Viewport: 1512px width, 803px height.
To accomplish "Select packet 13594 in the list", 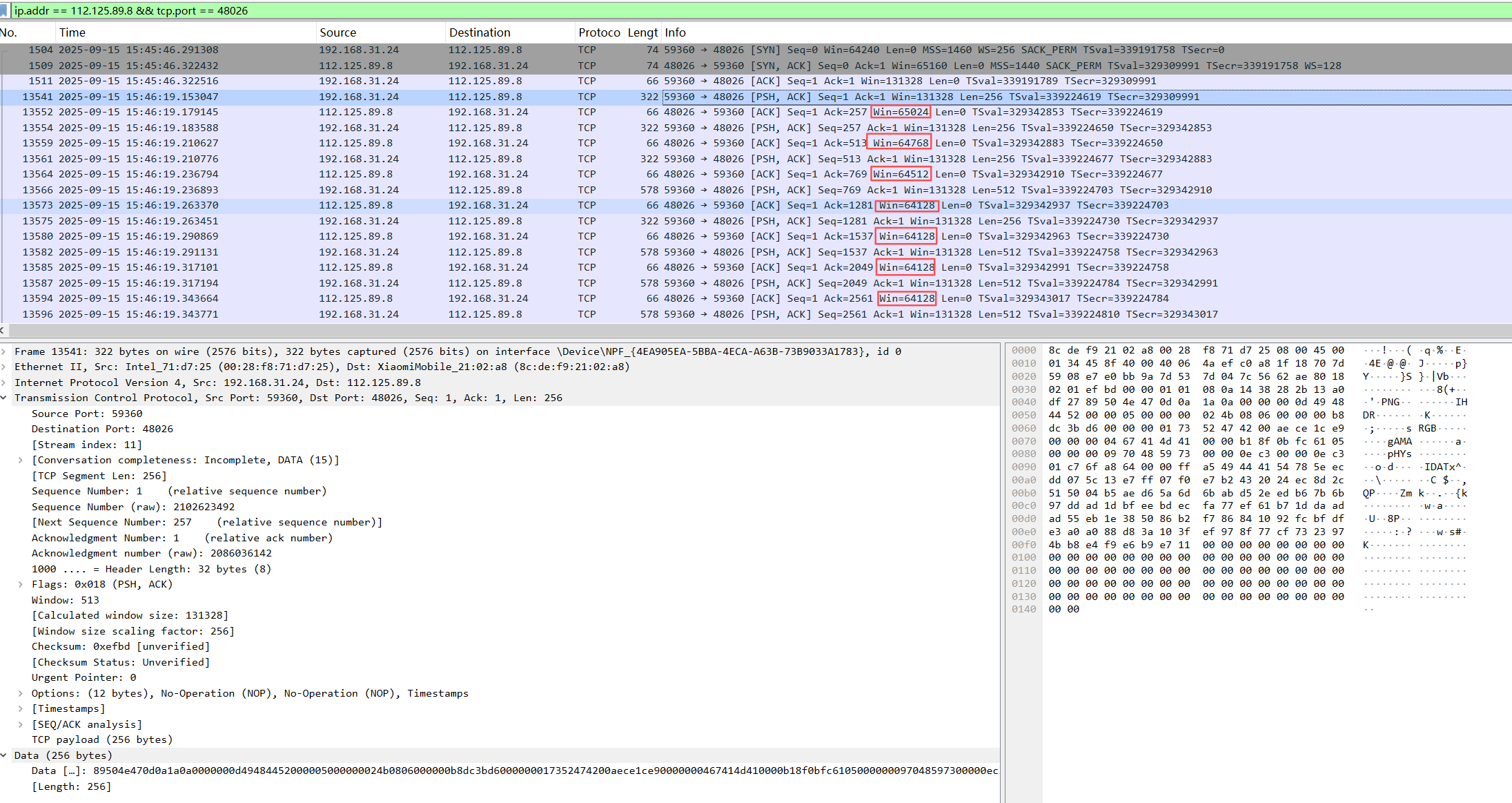I will click(756, 298).
